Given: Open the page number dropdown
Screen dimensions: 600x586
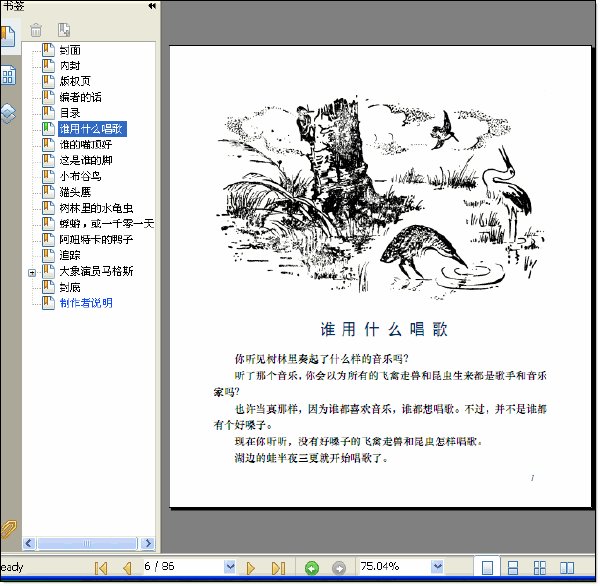Looking at the screenshot, I should coord(230,566).
